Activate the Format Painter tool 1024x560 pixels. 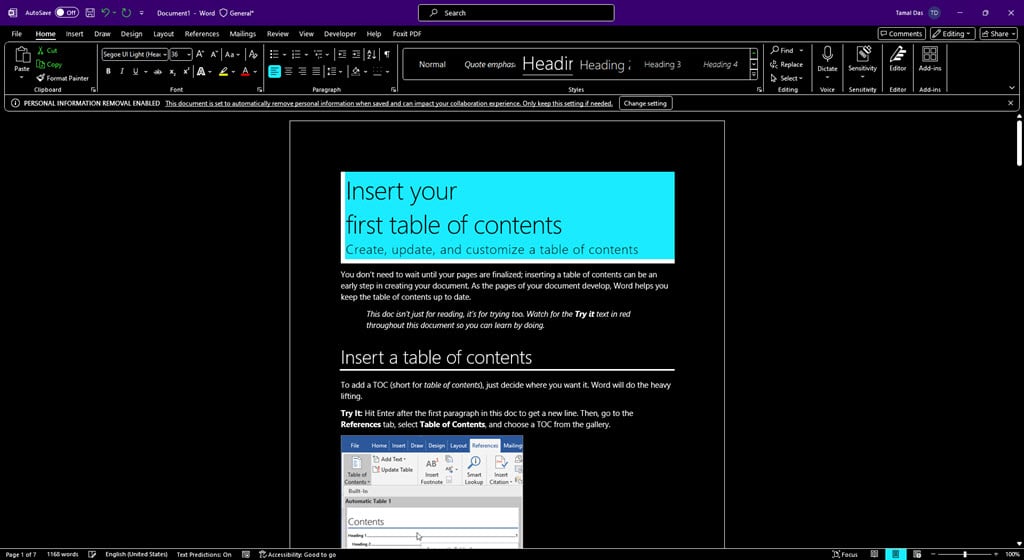pos(63,78)
